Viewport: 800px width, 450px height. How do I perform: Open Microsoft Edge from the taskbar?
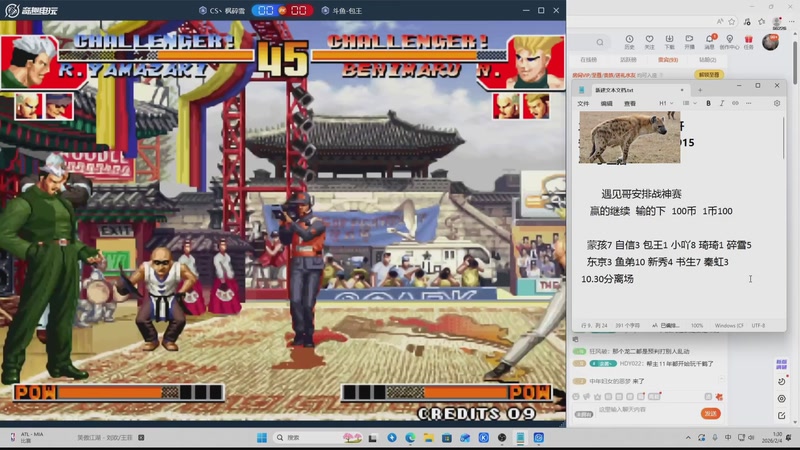click(x=410, y=438)
